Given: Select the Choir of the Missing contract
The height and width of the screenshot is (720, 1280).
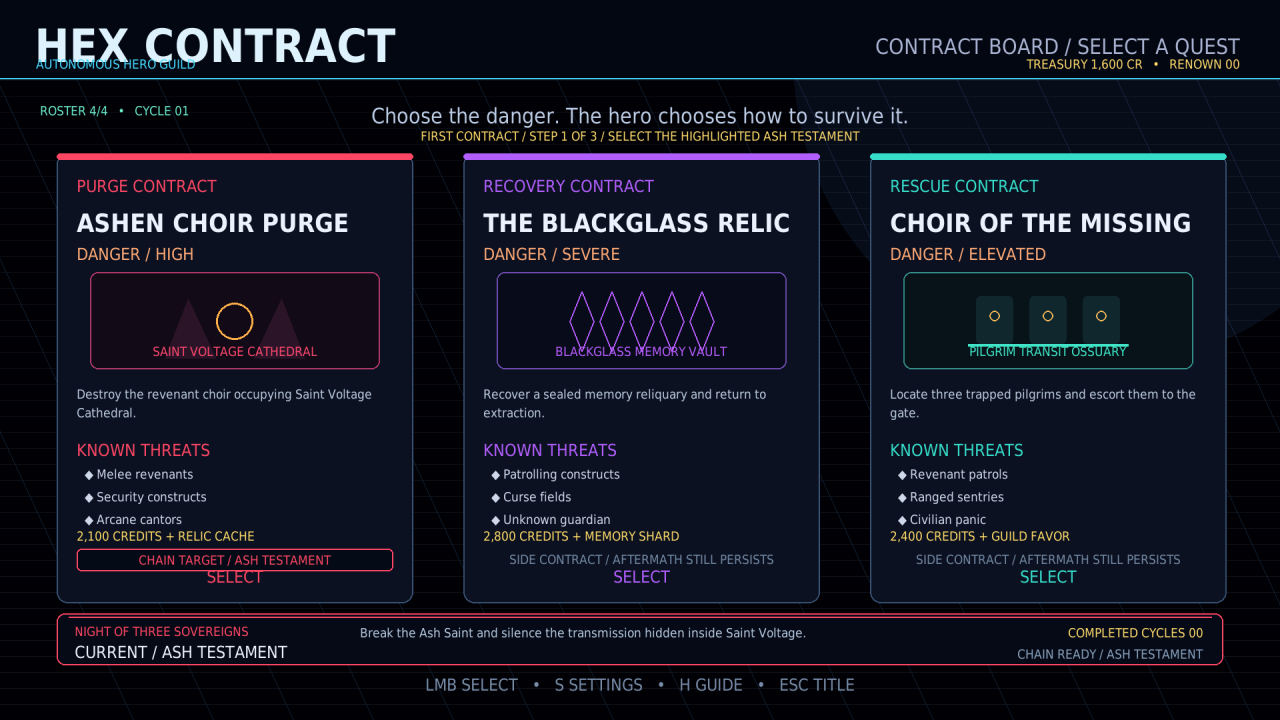Looking at the screenshot, I should pos(1048,577).
